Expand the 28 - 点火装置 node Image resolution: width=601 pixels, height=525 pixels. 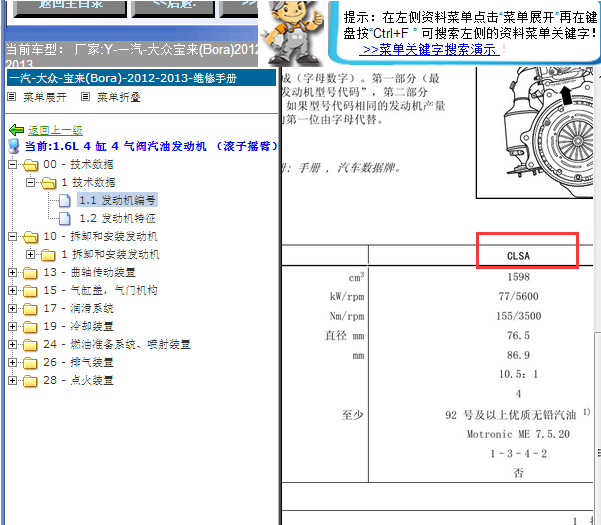12,381
